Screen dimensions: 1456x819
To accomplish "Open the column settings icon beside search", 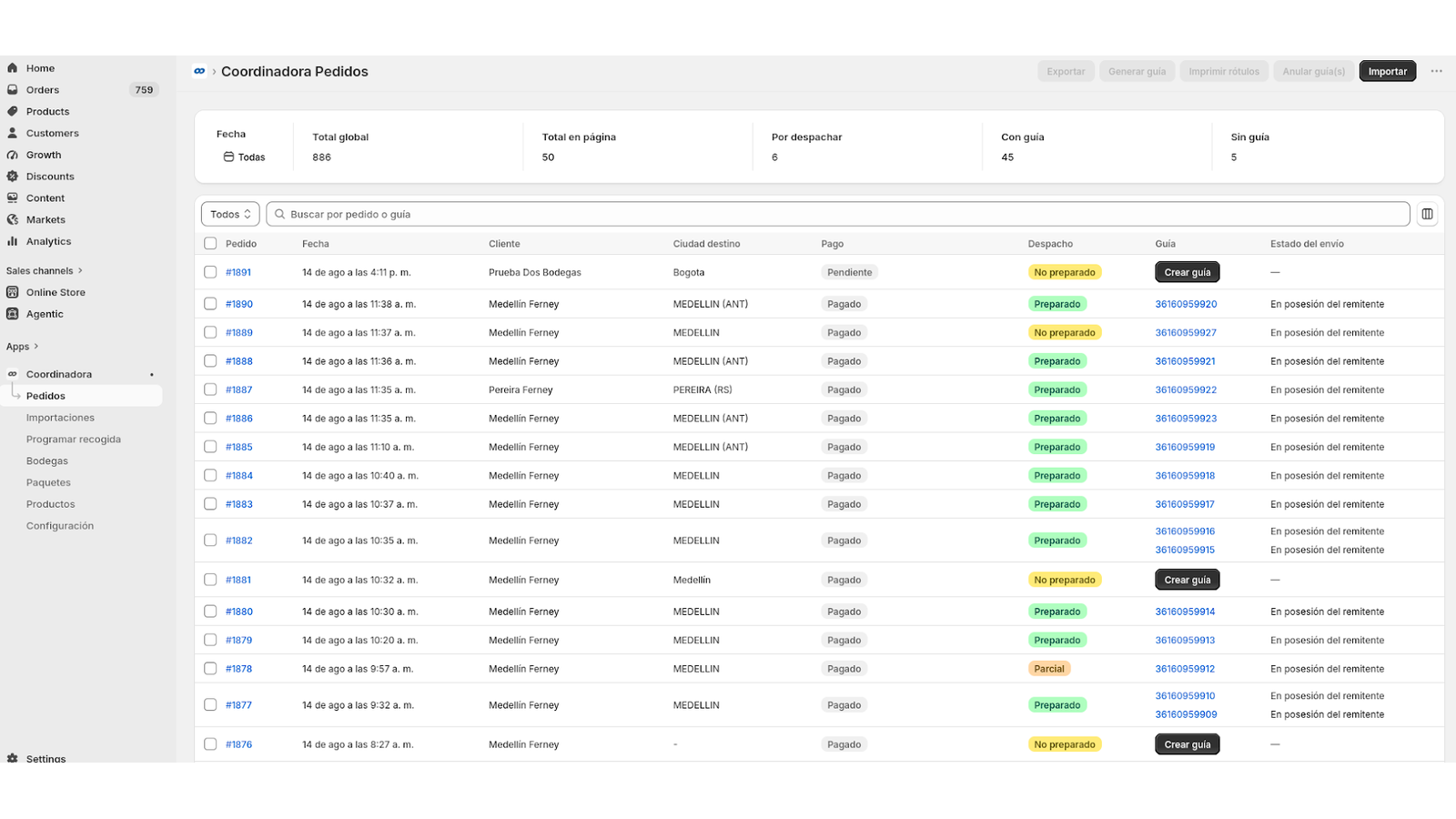I will click(1427, 214).
